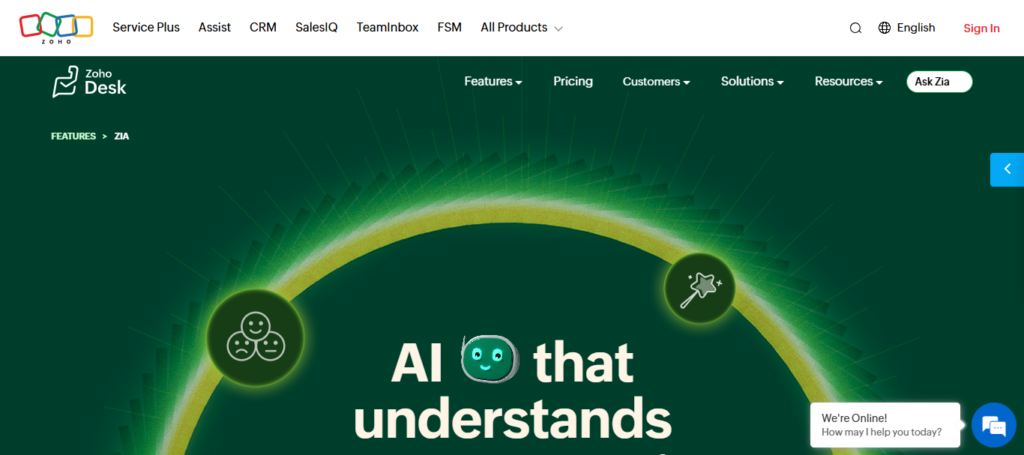Open the CRM product link
Image resolution: width=1024 pixels, height=455 pixels.
point(263,27)
